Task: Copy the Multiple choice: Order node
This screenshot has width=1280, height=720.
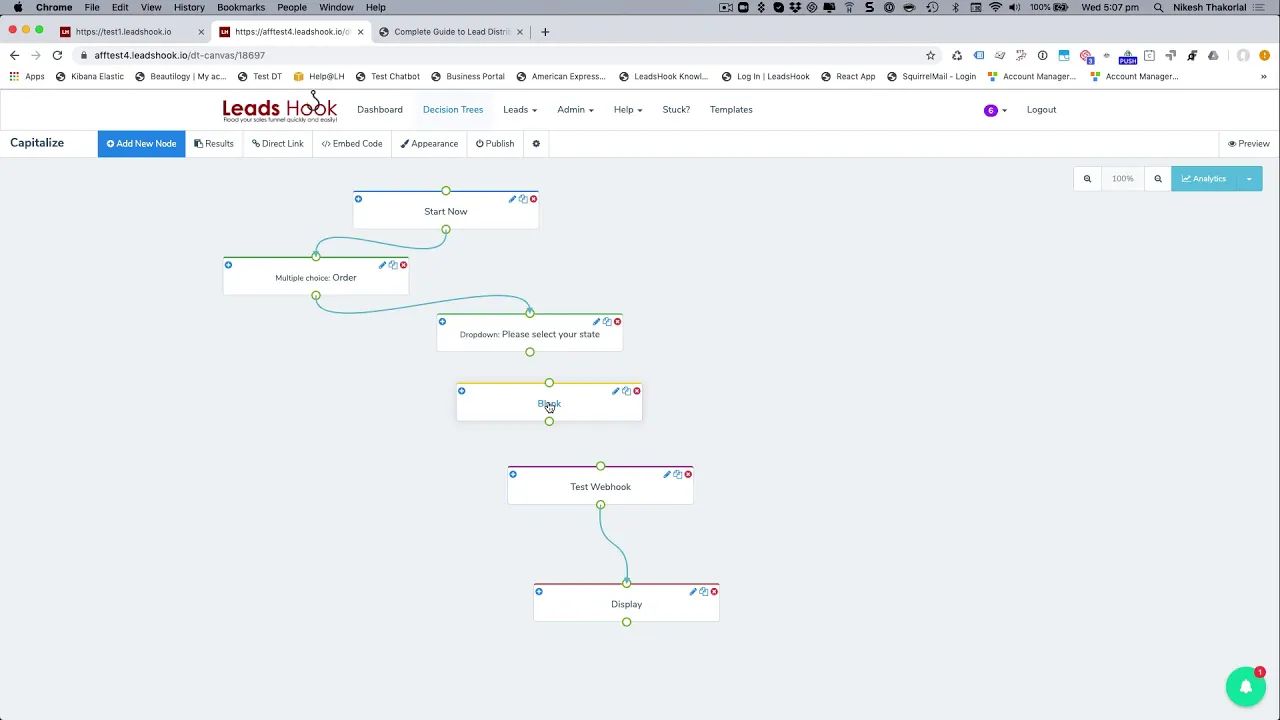Action: 393,265
